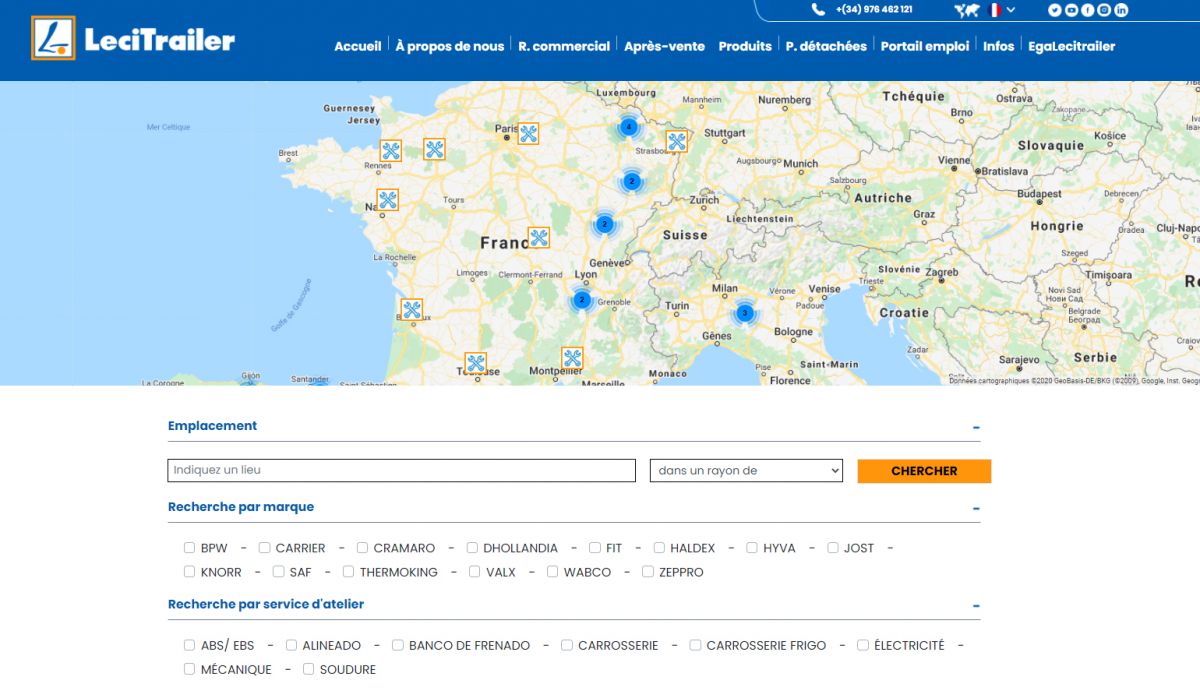1200x691 pixels.
Task: Open the À propos de nous menu
Action: coord(450,46)
